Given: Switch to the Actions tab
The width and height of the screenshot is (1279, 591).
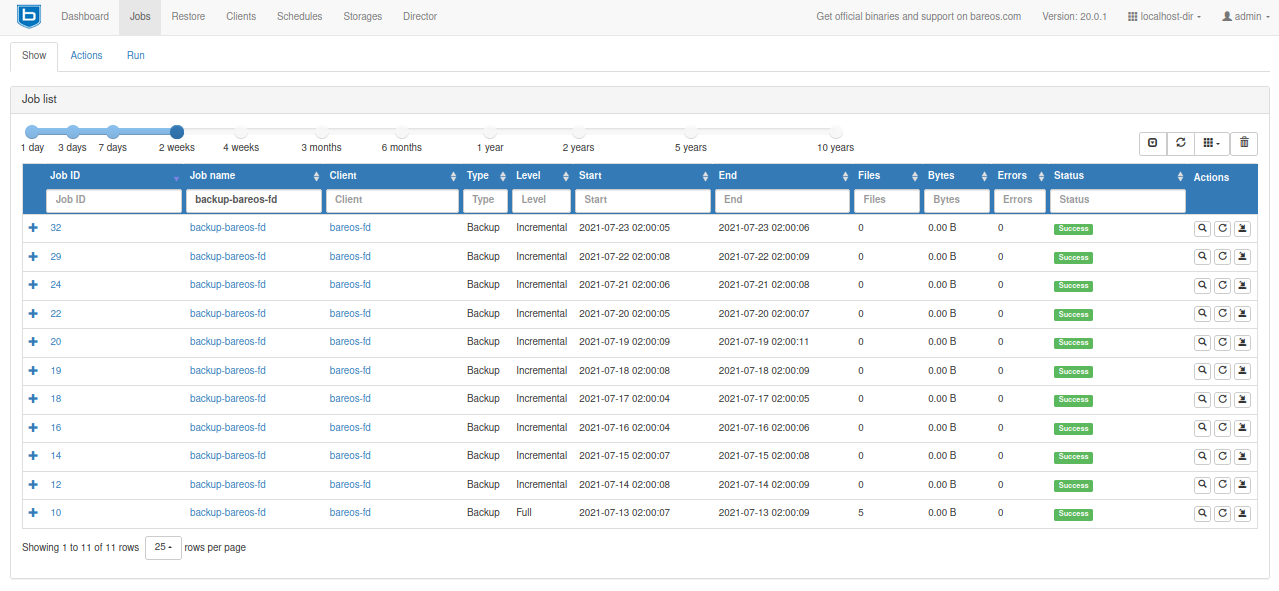Looking at the screenshot, I should pyautogui.click(x=86, y=56).
